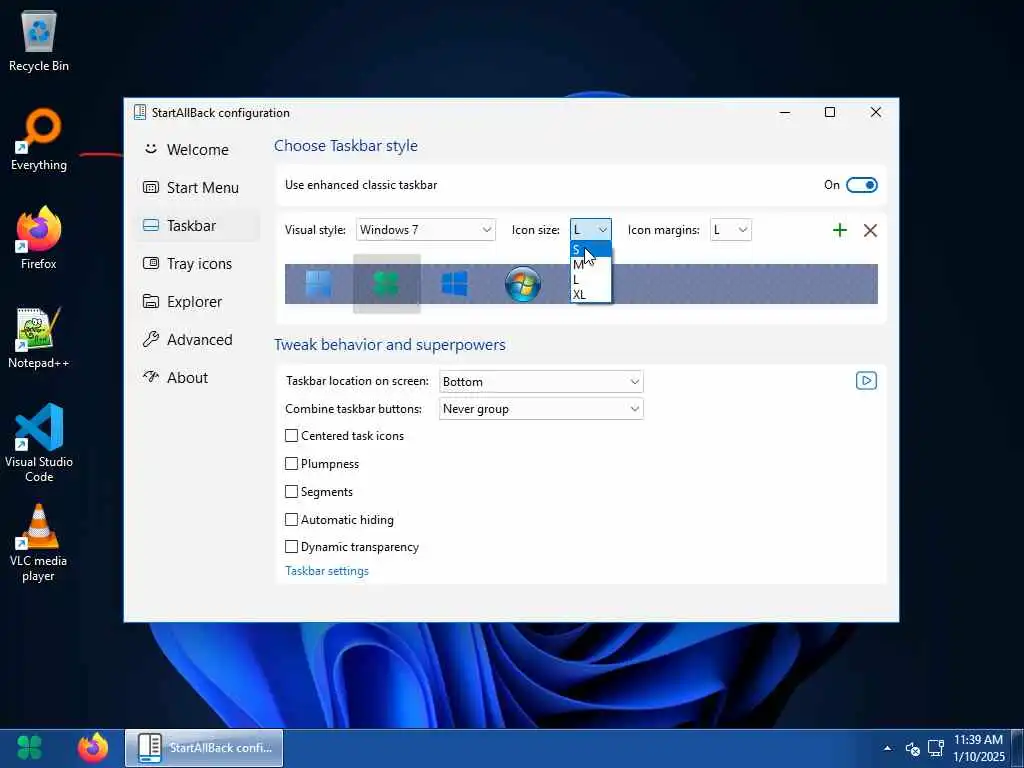
Task: Open Everything search desktop shortcut
Action: (39, 140)
